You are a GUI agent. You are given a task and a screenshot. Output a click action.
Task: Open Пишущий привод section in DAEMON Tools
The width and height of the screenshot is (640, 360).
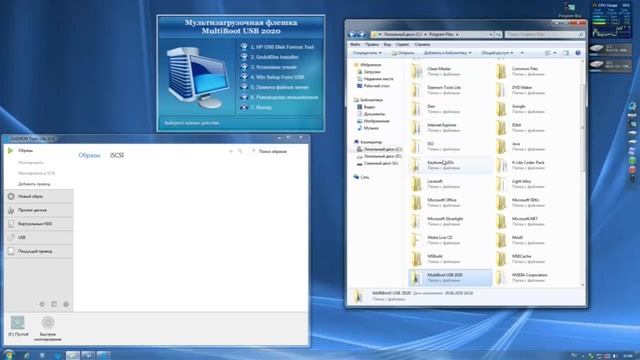tap(39, 251)
